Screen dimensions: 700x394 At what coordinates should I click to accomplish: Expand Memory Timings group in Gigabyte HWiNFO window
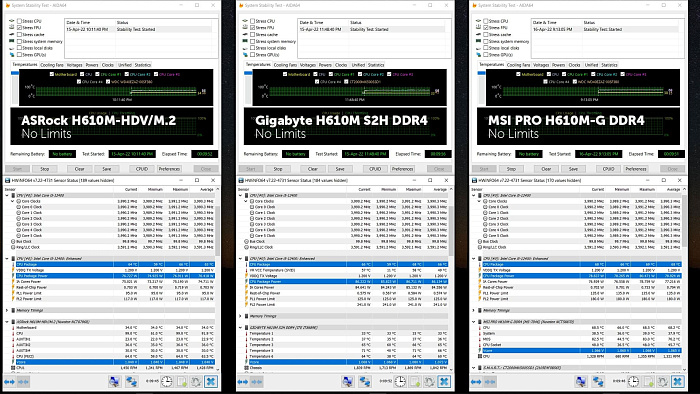[x=241, y=316]
